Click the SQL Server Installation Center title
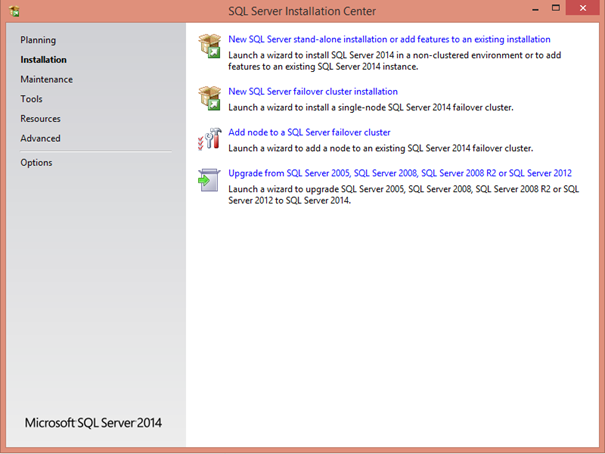605x454 pixels. (302, 11)
